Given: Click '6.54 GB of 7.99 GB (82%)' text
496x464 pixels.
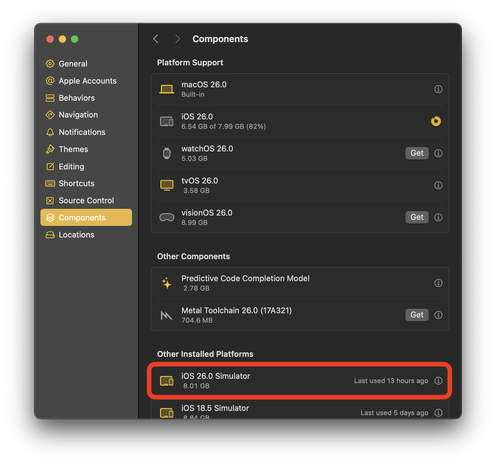Looking at the screenshot, I should click(223, 126).
